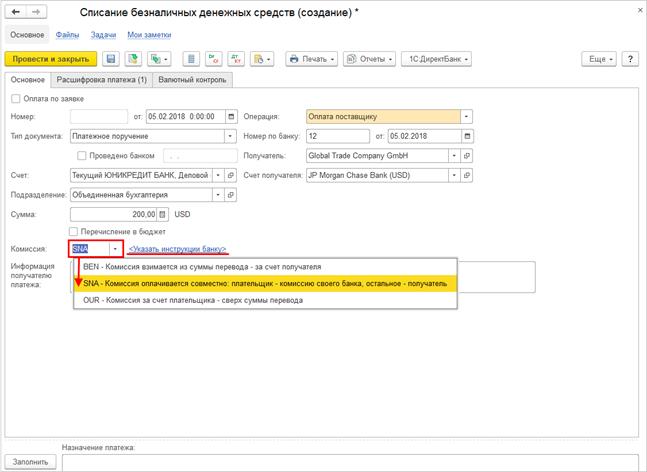This screenshot has height=472, width=647.
Task: Expand the Тип документа dropdown
Action: (x=231, y=136)
